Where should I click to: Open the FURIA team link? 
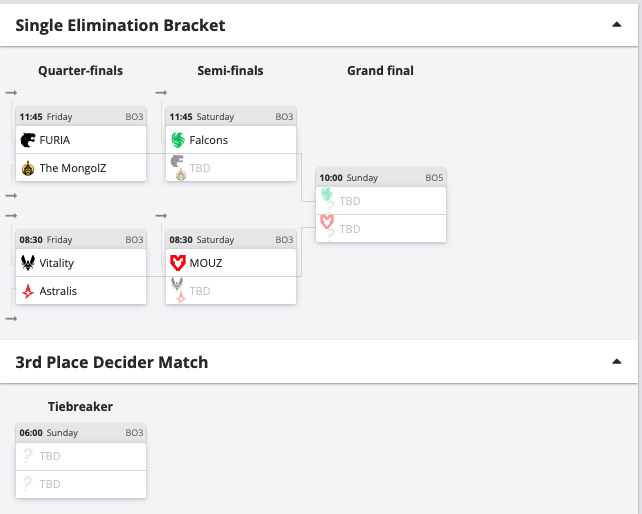[55, 140]
